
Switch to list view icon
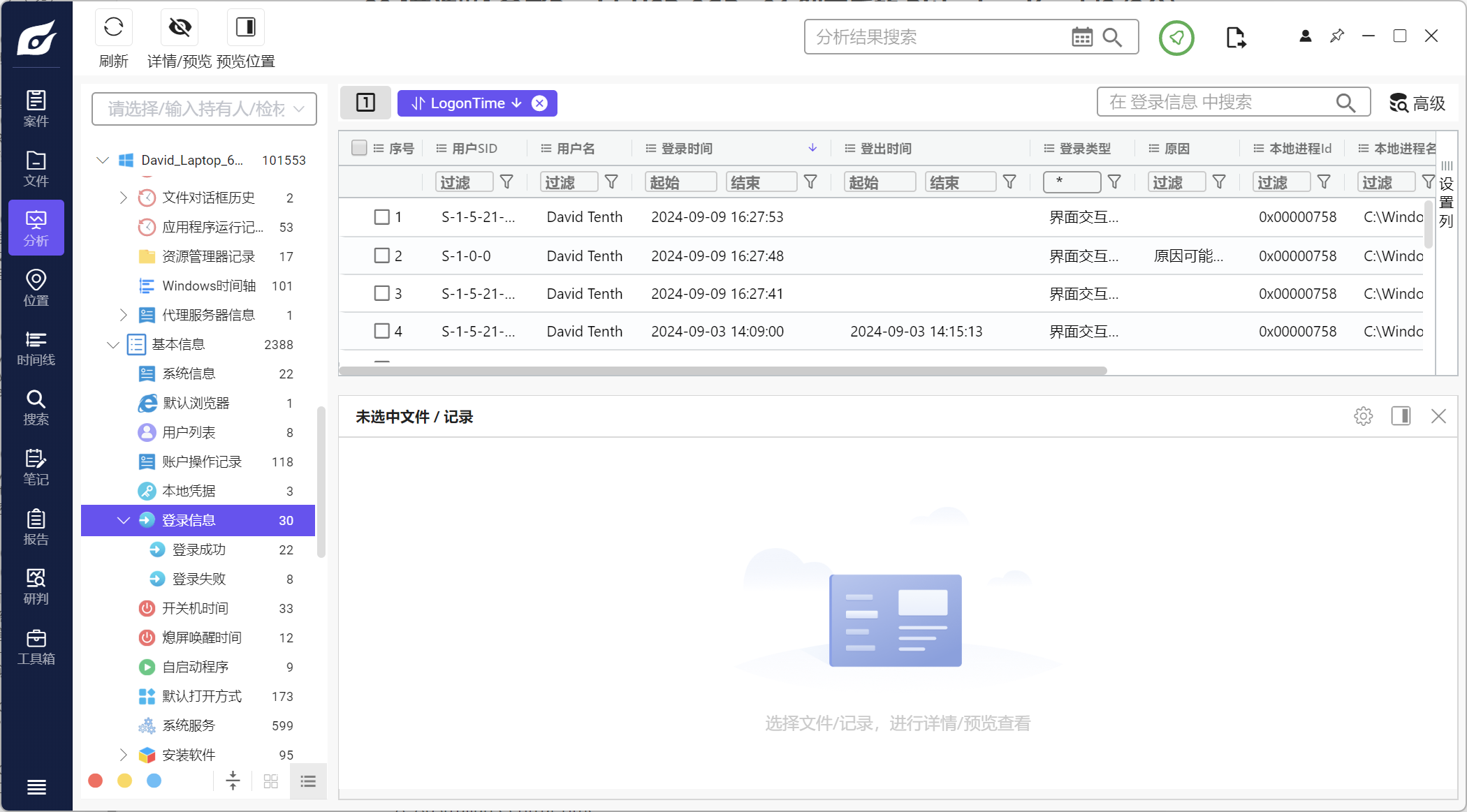[308, 781]
